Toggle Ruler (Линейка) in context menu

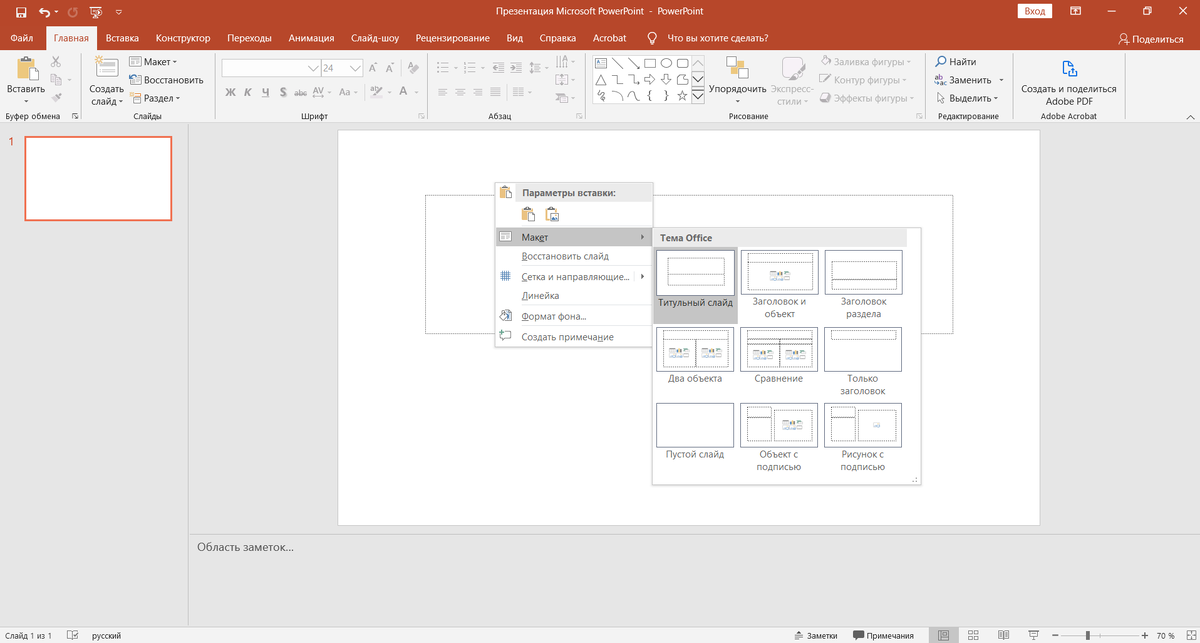(x=540, y=296)
